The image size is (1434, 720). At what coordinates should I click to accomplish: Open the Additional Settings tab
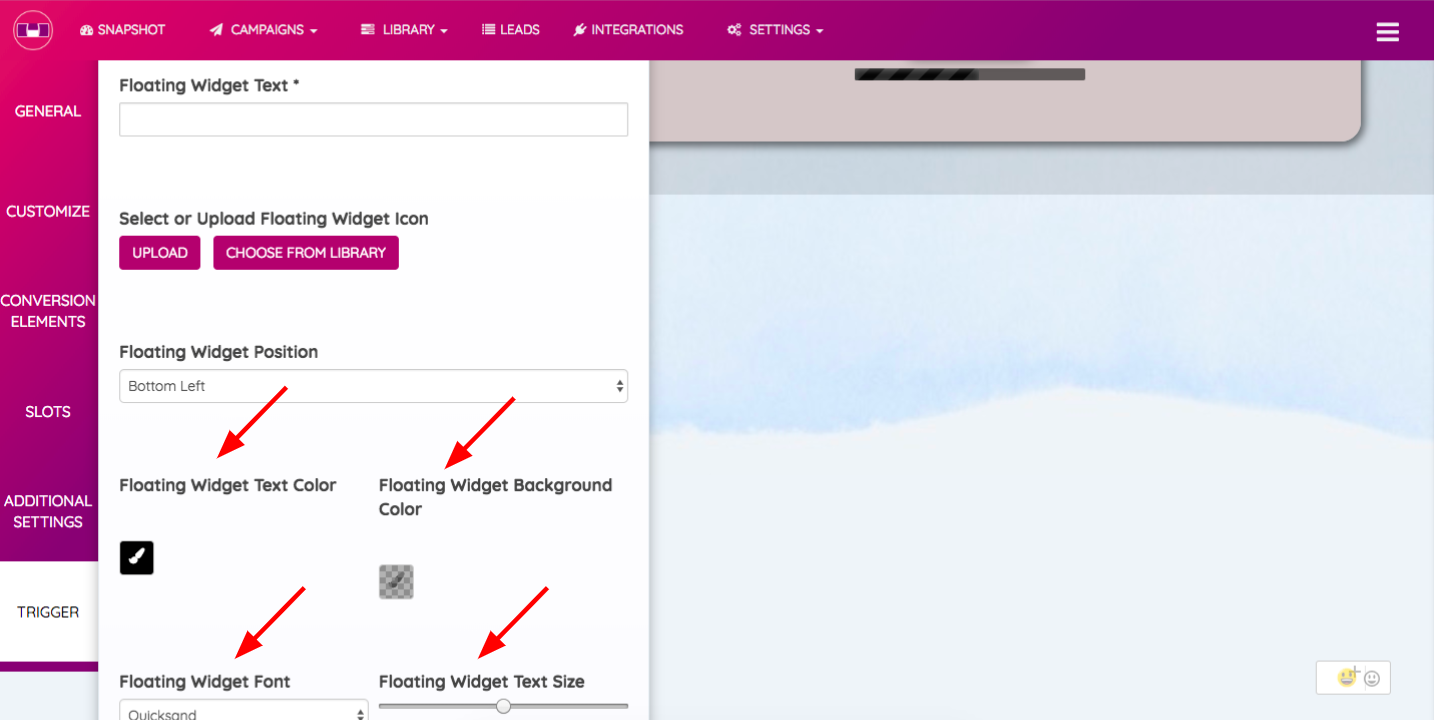48,511
